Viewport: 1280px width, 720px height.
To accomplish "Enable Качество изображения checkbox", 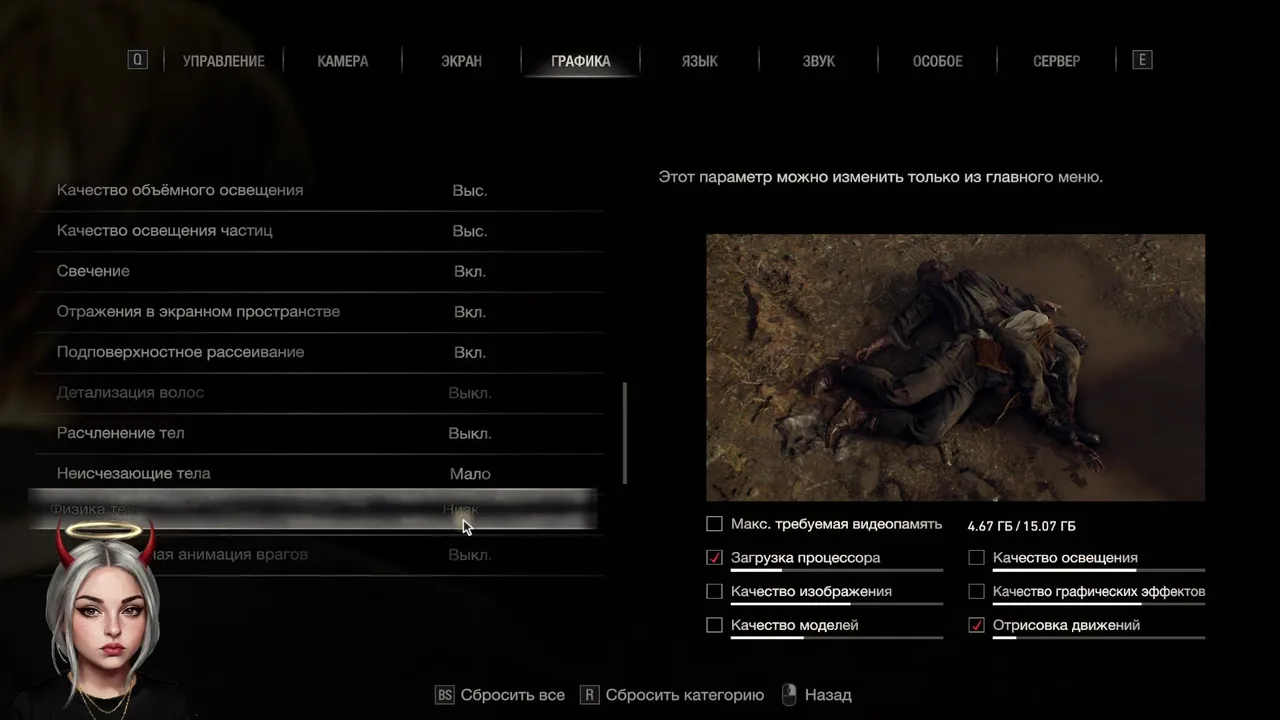I will 714,592.
